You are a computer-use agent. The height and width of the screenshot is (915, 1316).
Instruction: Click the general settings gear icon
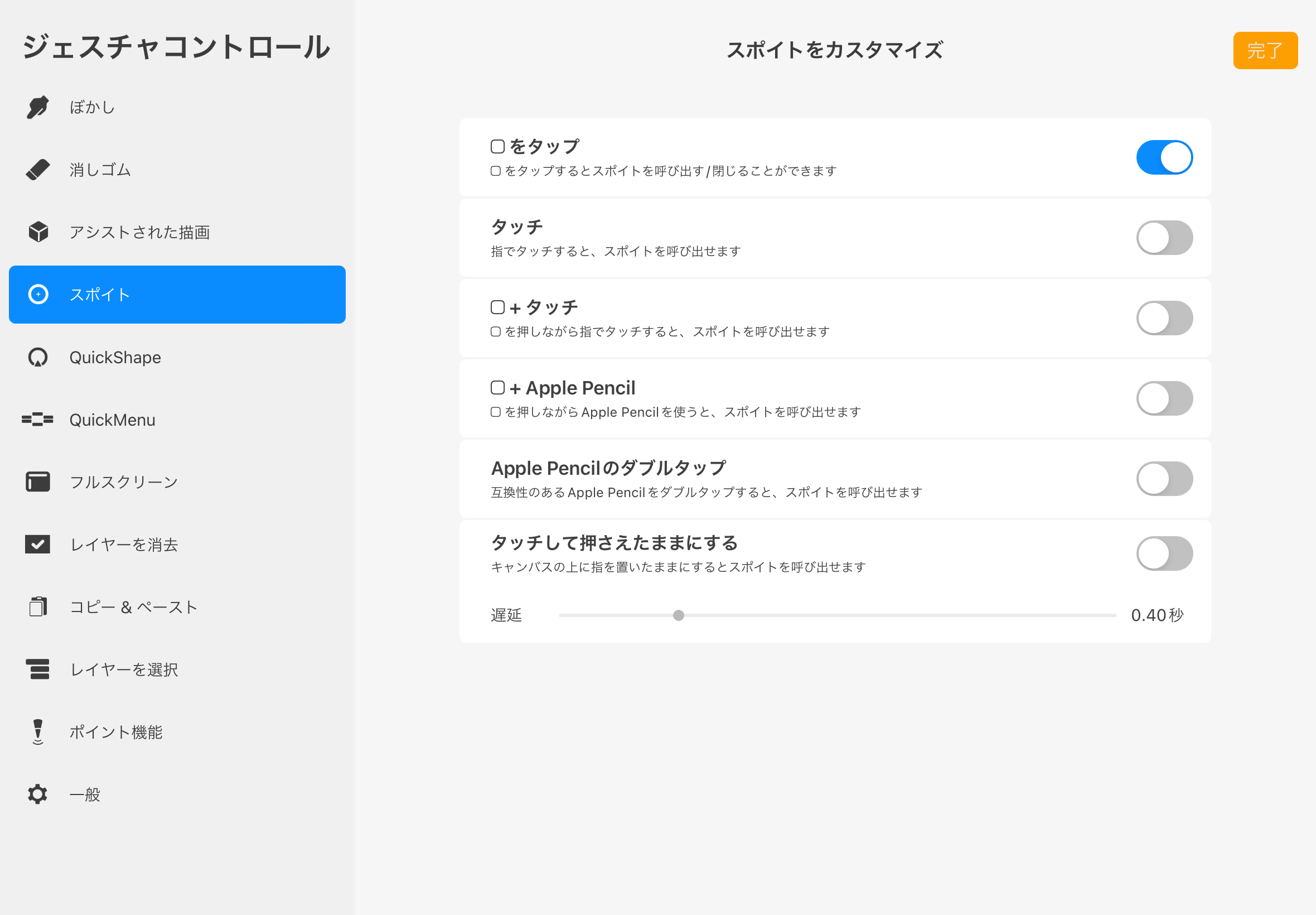pyautogui.click(x=38, y=794)
